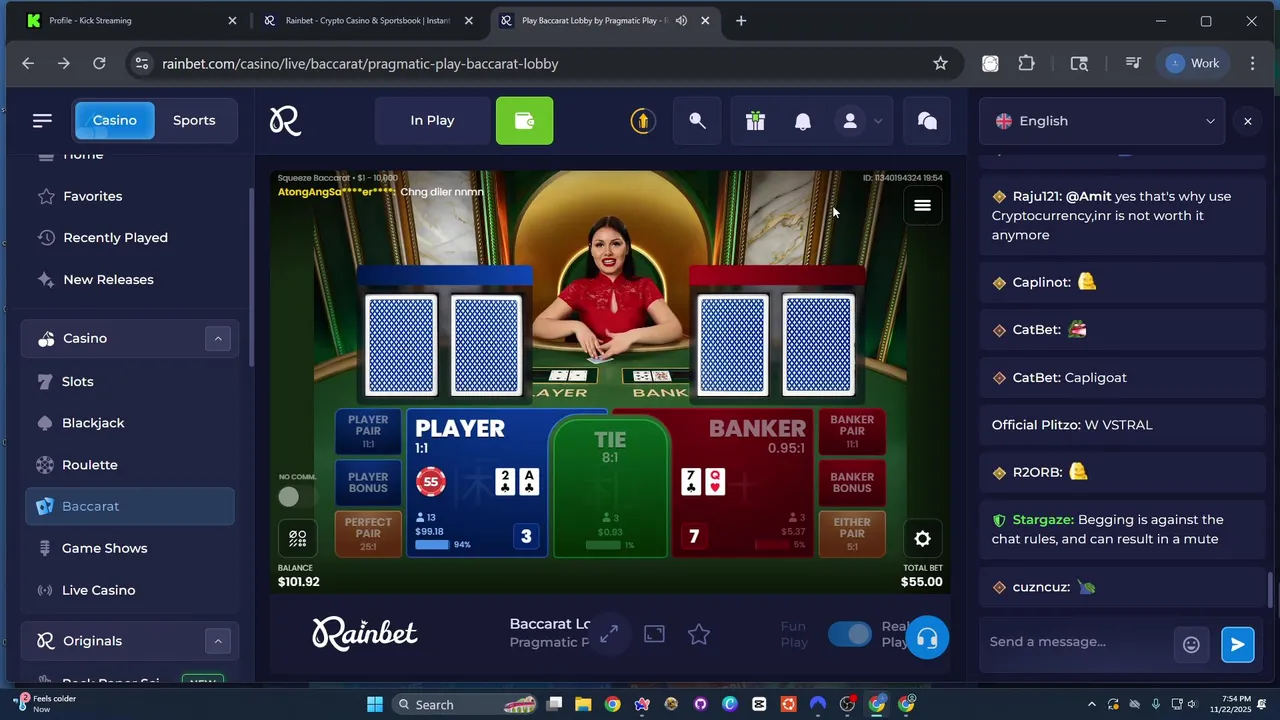Toggle the chat bubble panel icon
Viewport: 1280px width, 720px height.
[x=927, y=121]
